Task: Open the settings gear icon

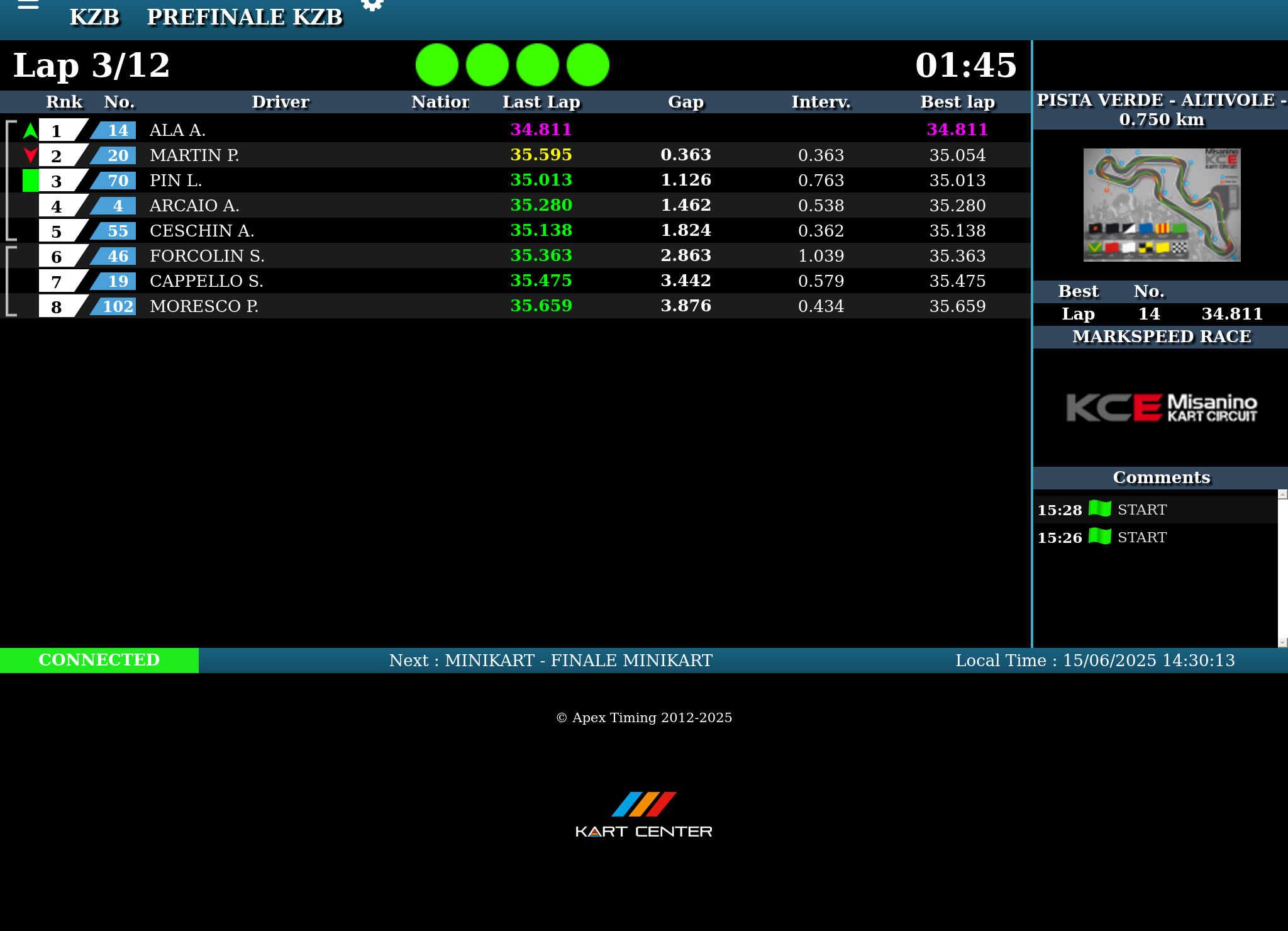Action: (x=372, y=5)
